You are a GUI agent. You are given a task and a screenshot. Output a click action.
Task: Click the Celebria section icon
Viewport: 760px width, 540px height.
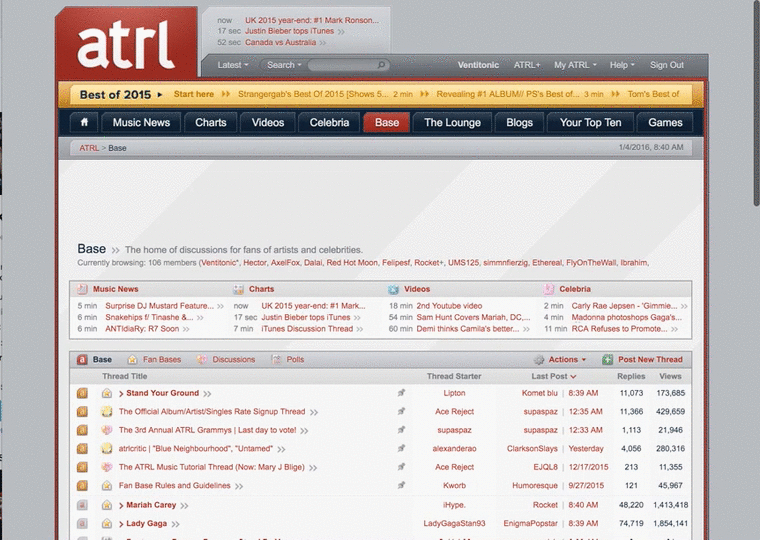548,289
